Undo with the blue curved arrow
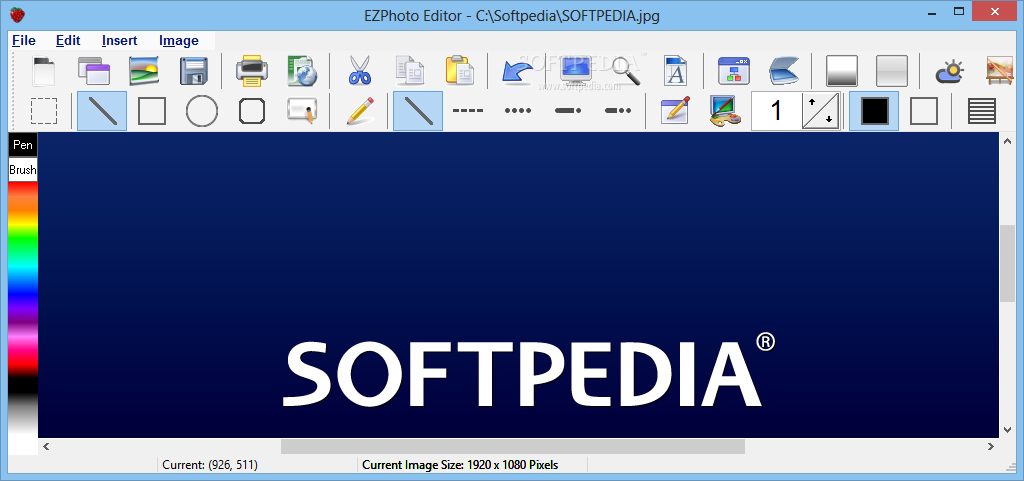 click(x=517, y=70)
